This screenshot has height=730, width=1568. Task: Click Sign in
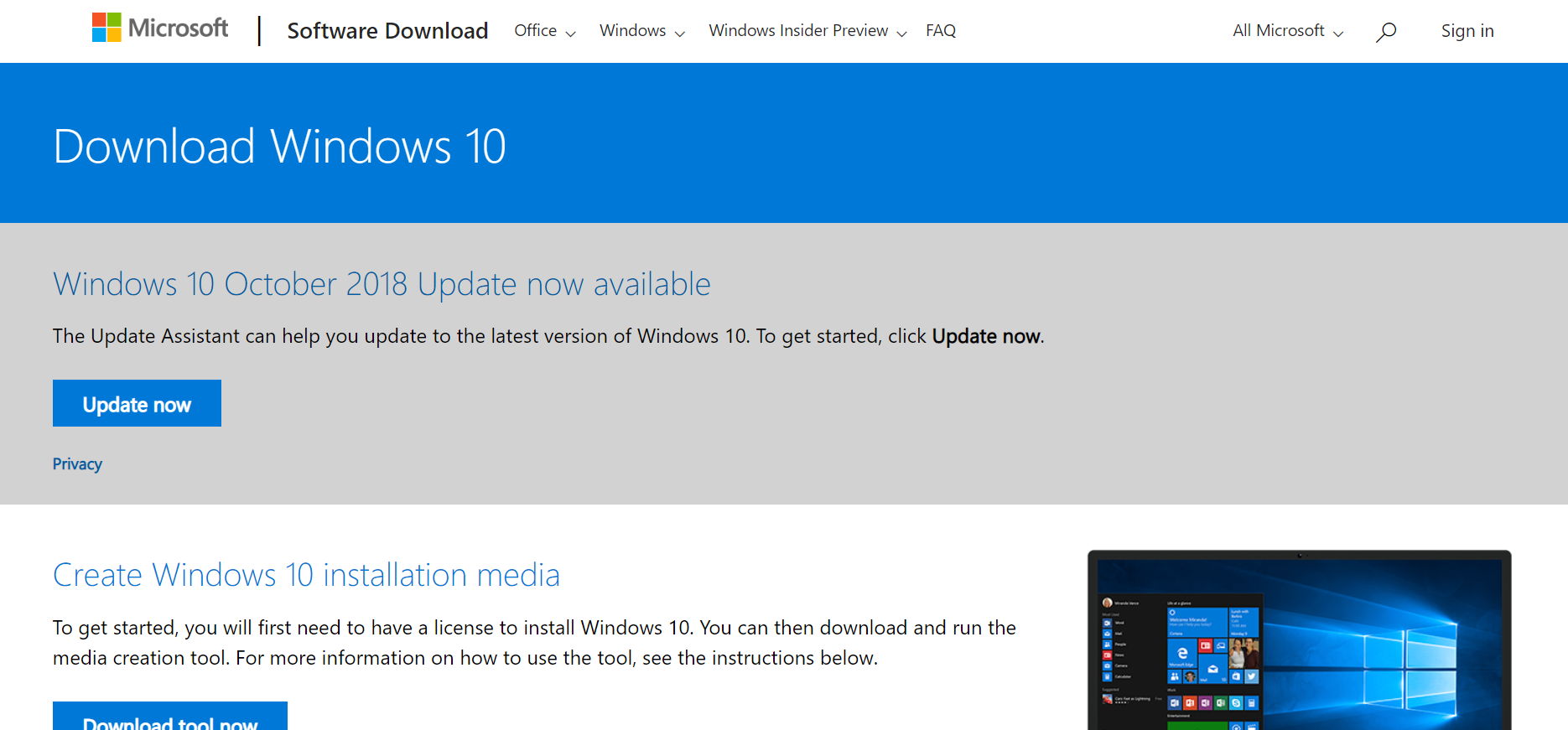click(x=1467, y=31)
